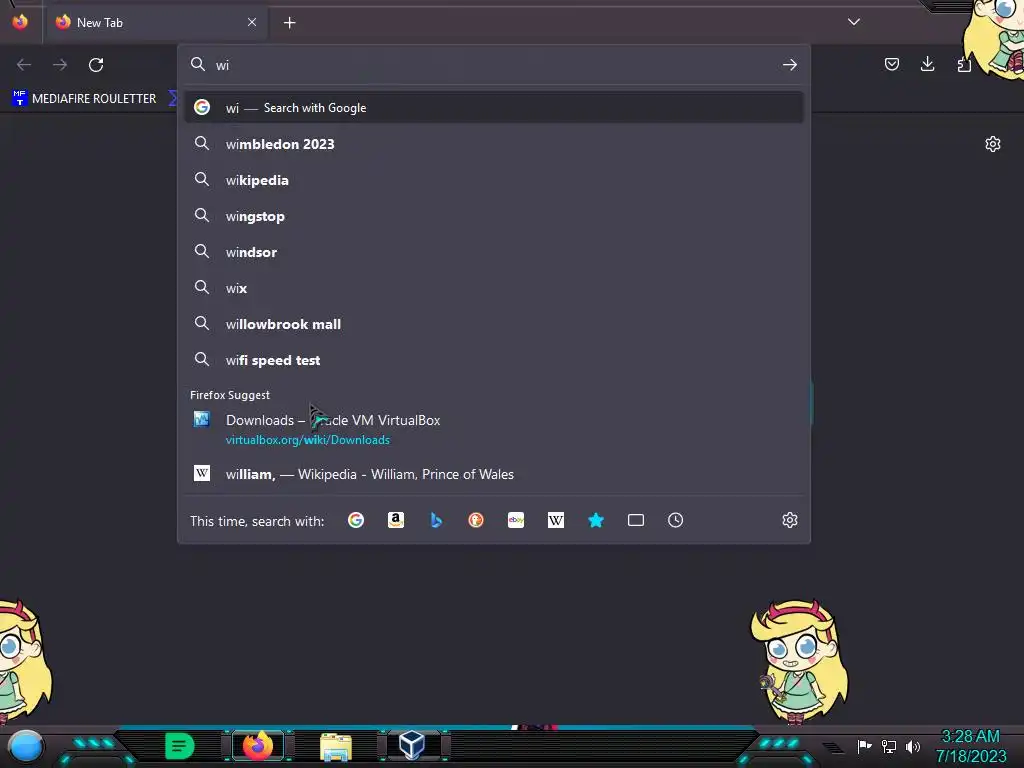Open Downloads – Oracle VM VirtualBox suggestion

point(494,429)
